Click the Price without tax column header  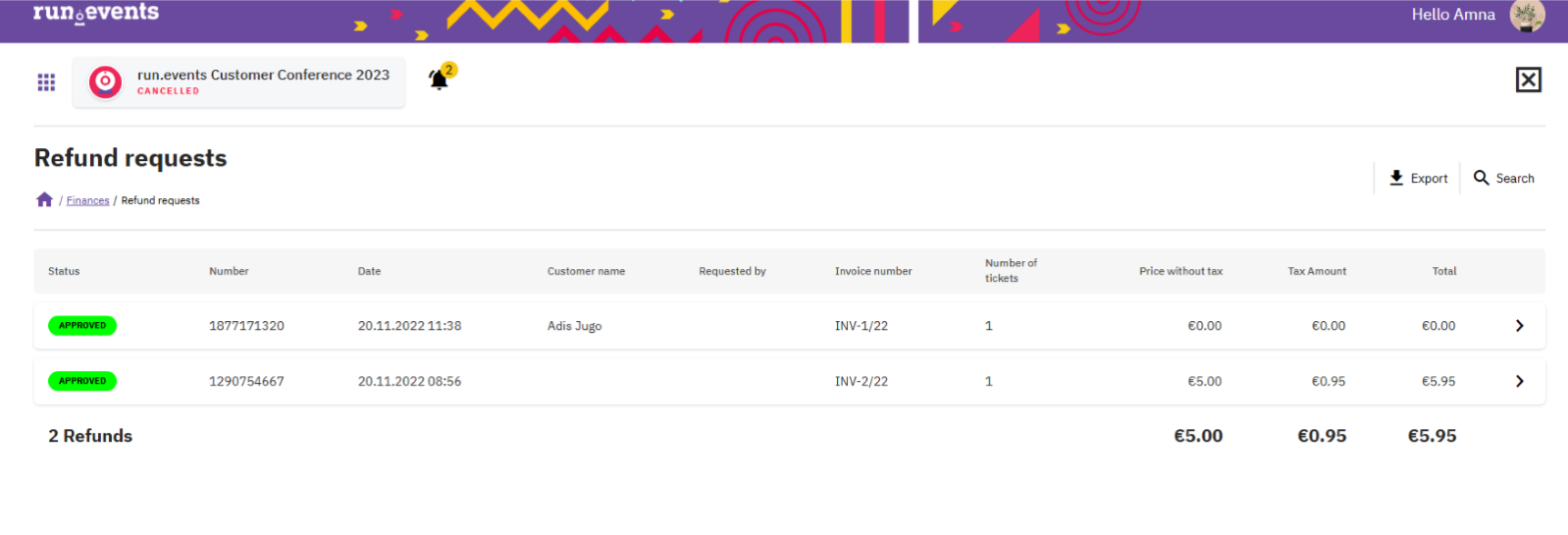click(1180, 271)
